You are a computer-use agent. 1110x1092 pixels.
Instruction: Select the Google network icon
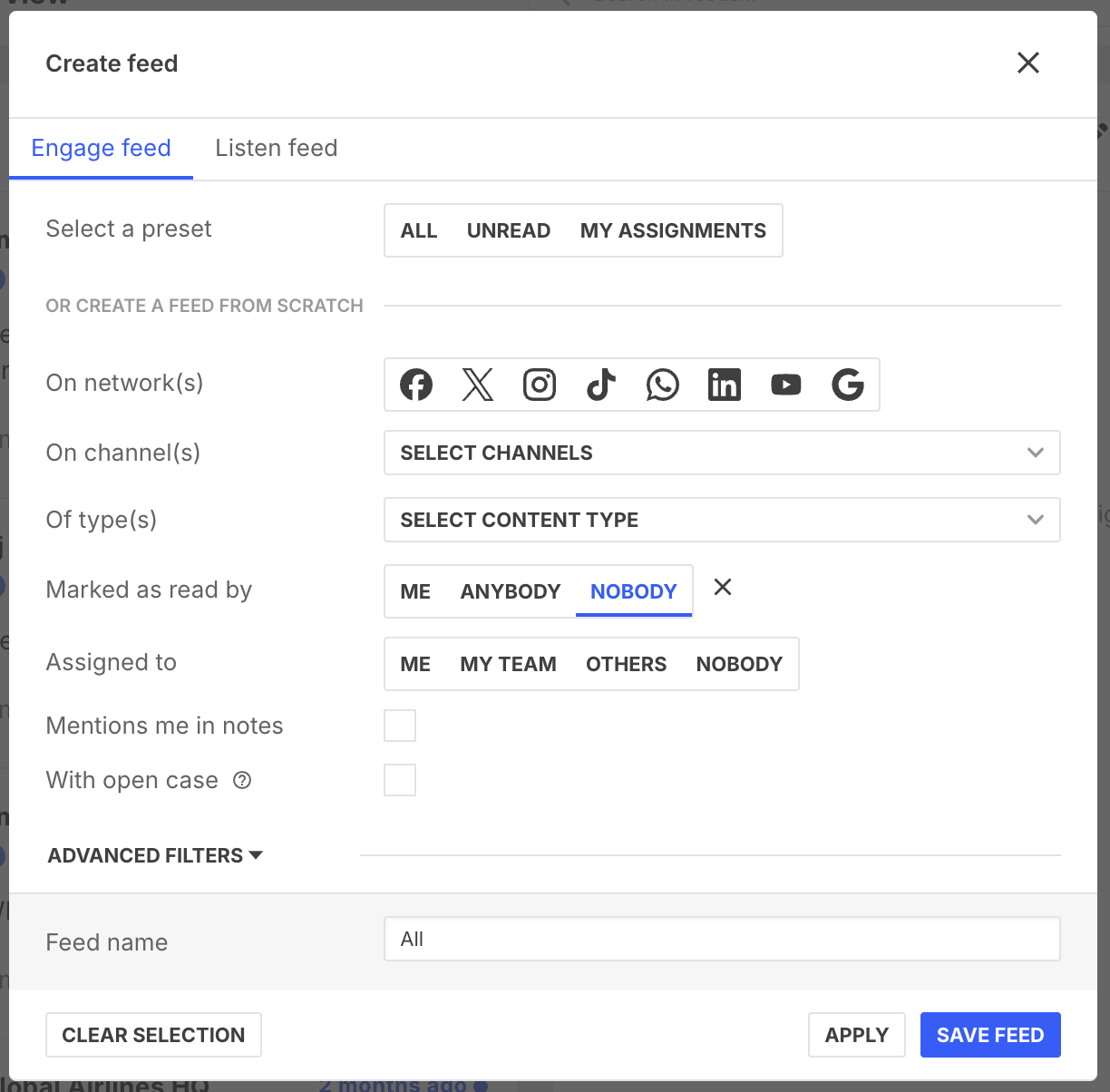pos(847,384)
